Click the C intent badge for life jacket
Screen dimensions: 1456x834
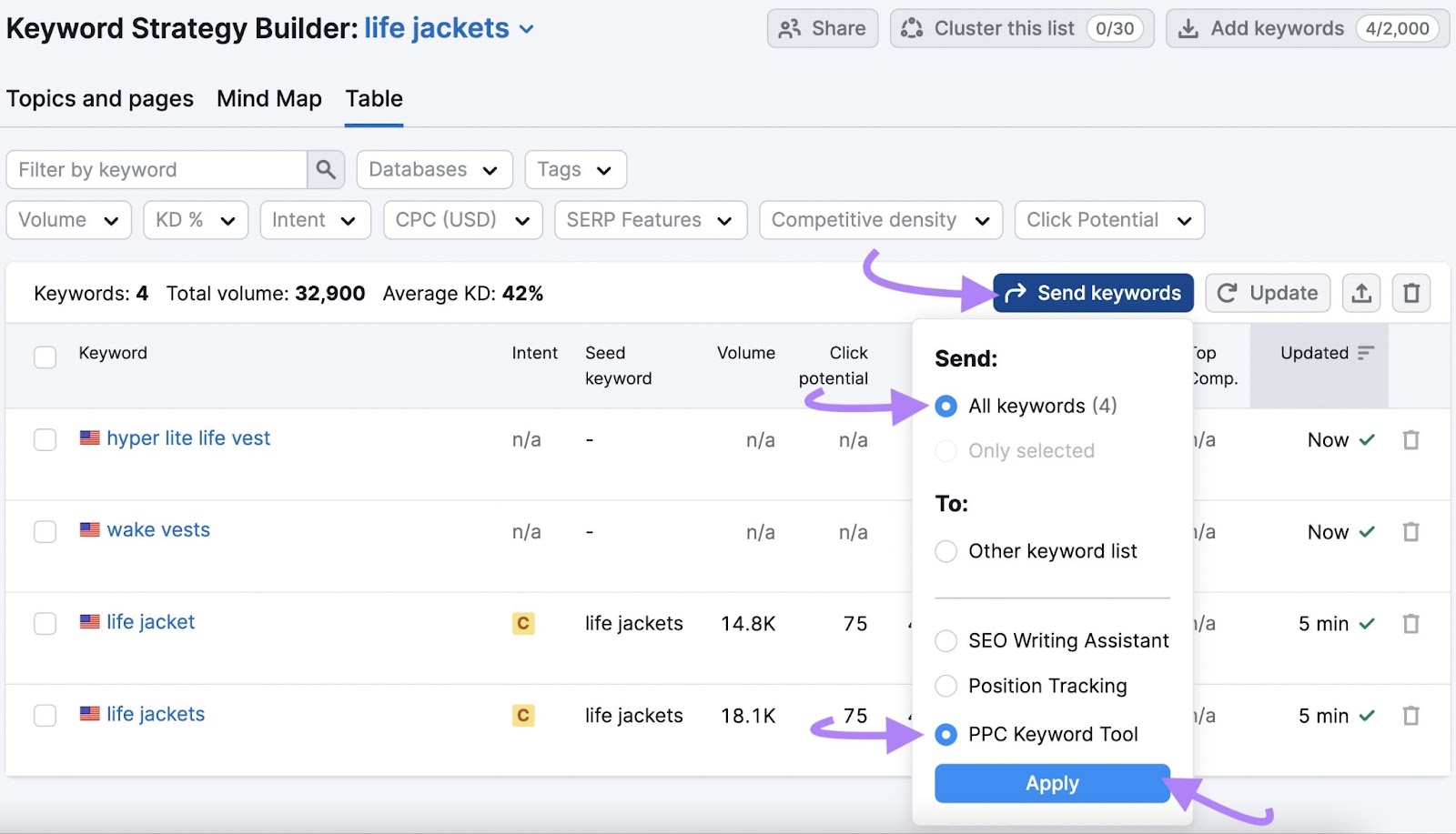(523, 624)
